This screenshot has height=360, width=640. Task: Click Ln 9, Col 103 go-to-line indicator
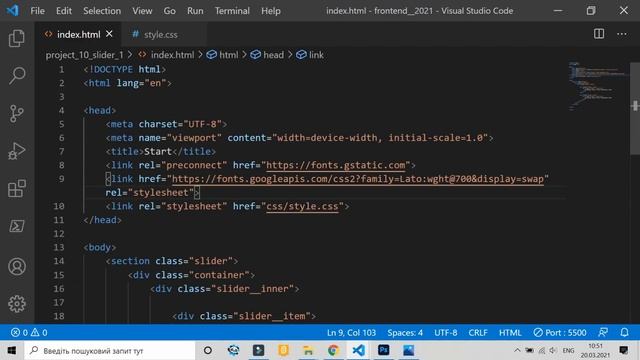pos(351,332)
